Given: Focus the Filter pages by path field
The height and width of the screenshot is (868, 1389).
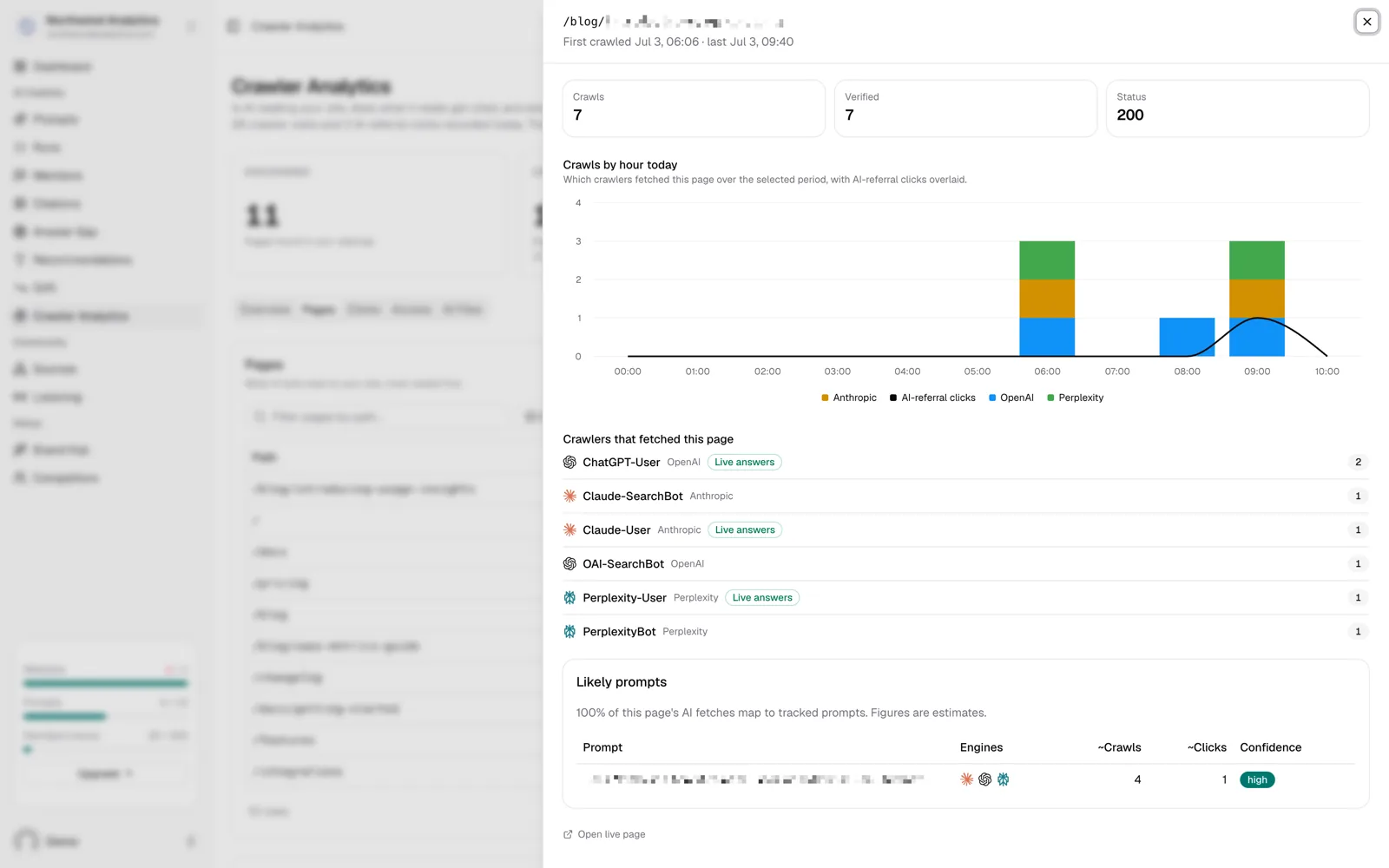Looking at the screenshot, I should click(379, 418).
